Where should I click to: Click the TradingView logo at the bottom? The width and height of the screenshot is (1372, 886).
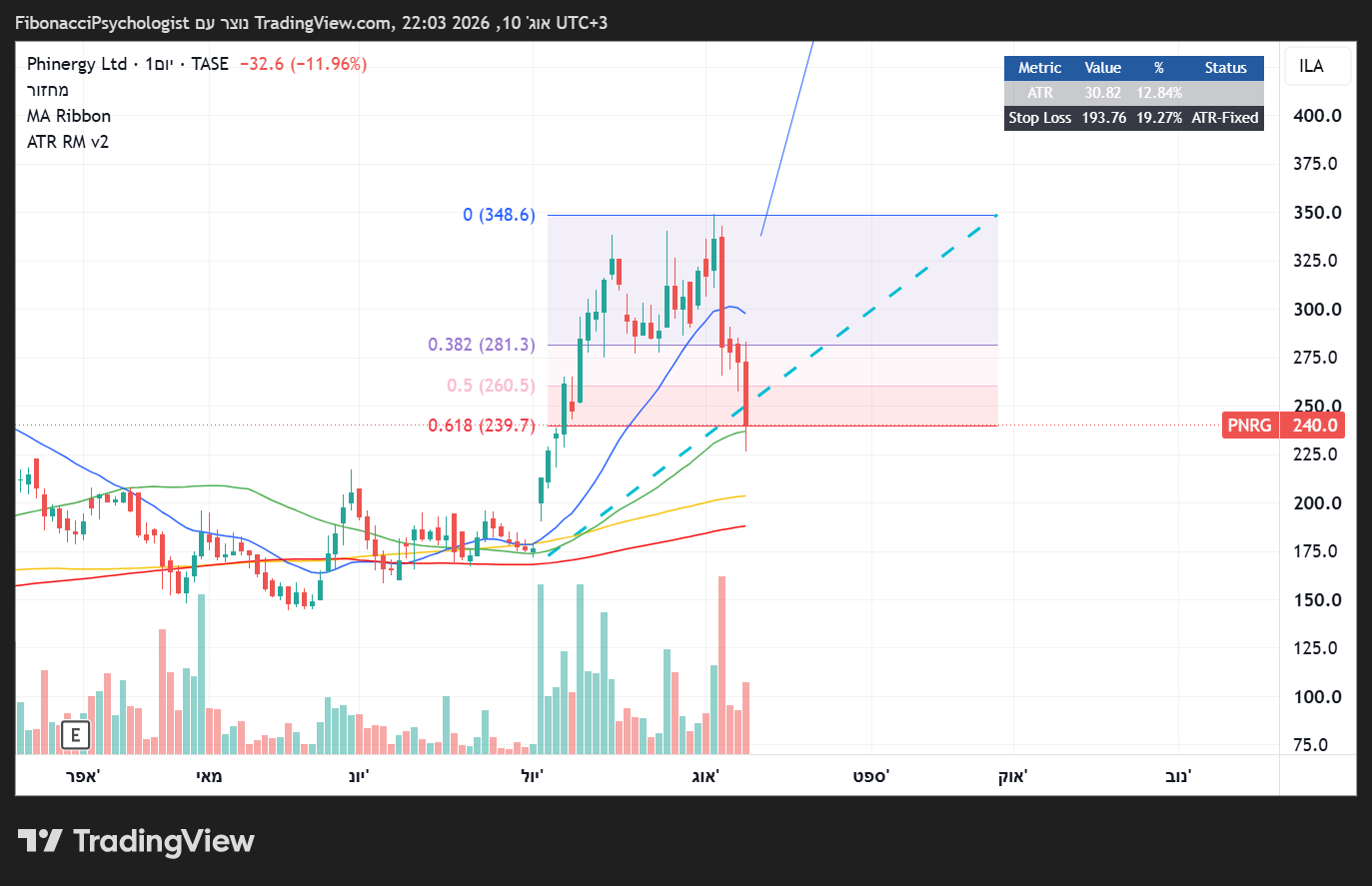136,841
